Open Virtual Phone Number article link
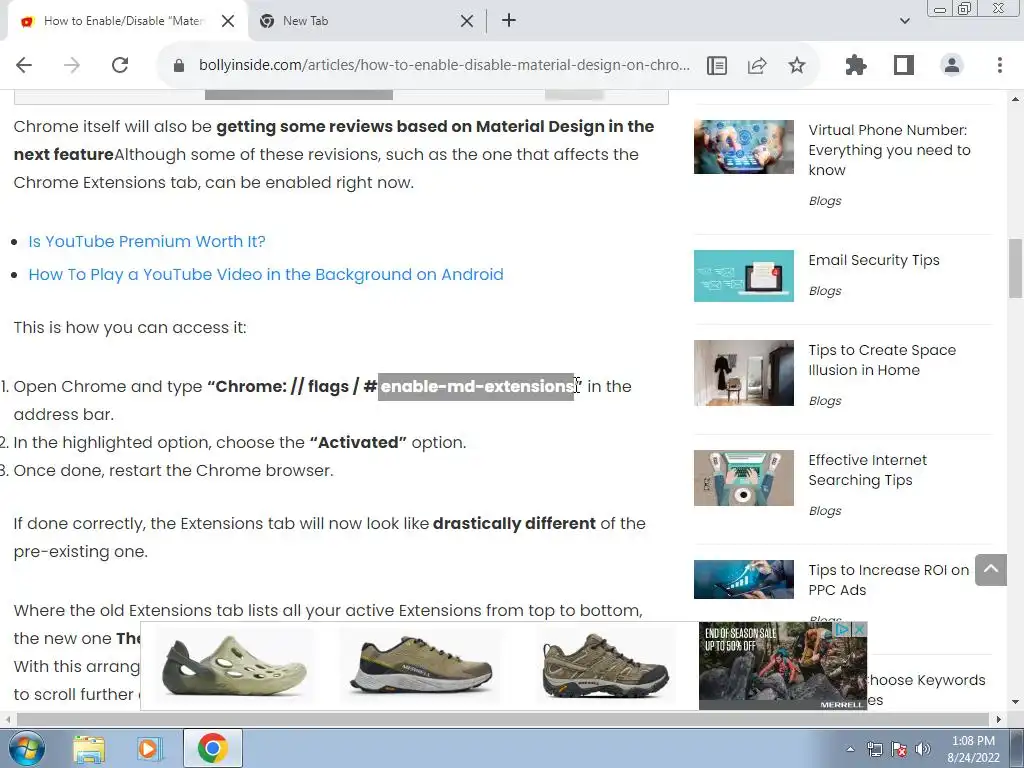1024x768 pixels. pos(889,150)
